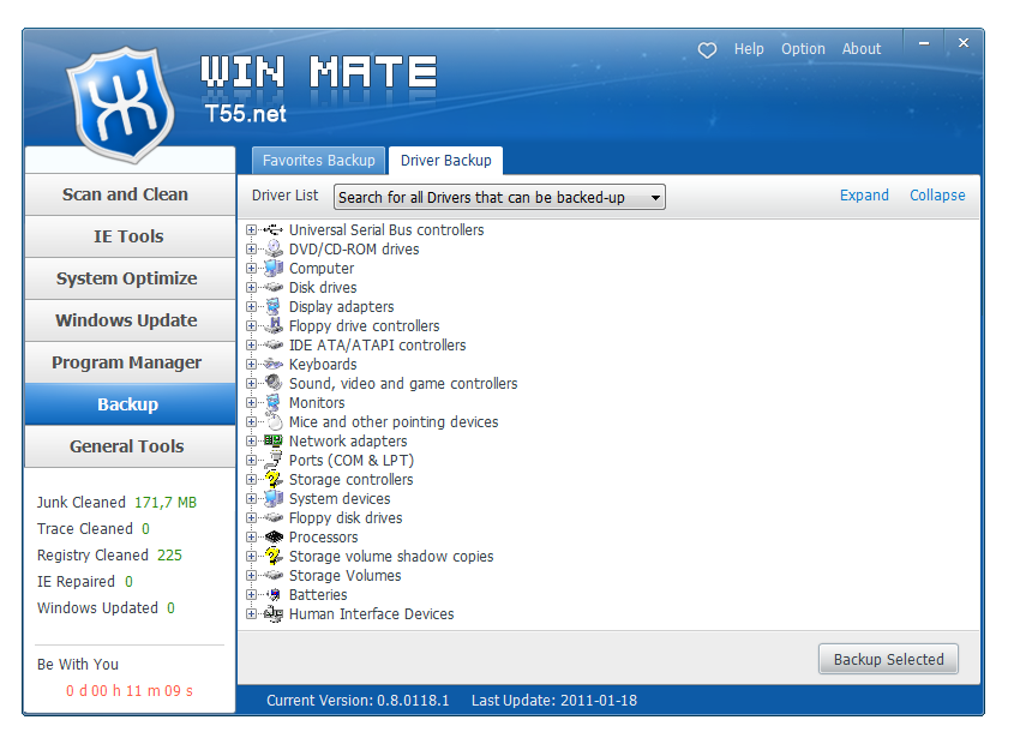Open the Program Manager section
Image resolution: width=1020 pixels, height=750 pixels.
coord(129,362)
